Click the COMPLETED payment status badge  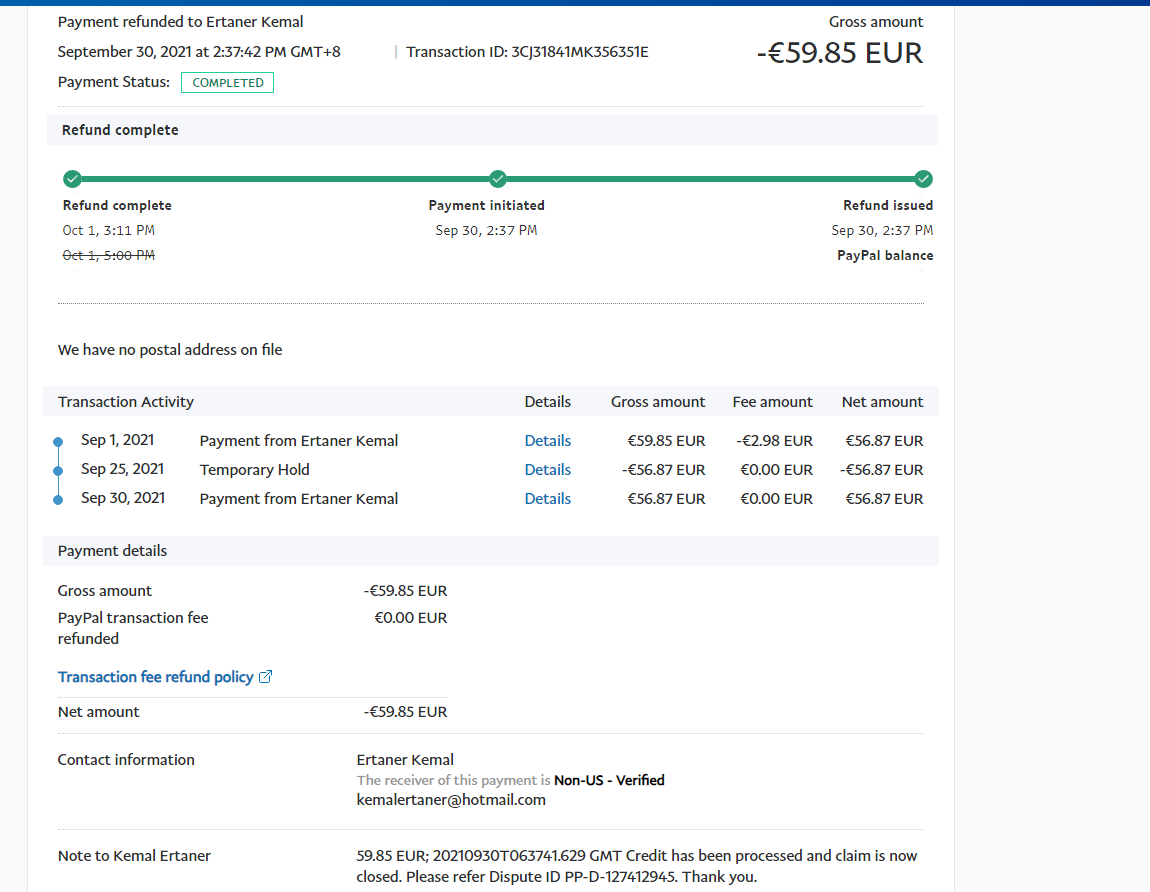click(227, 83)
